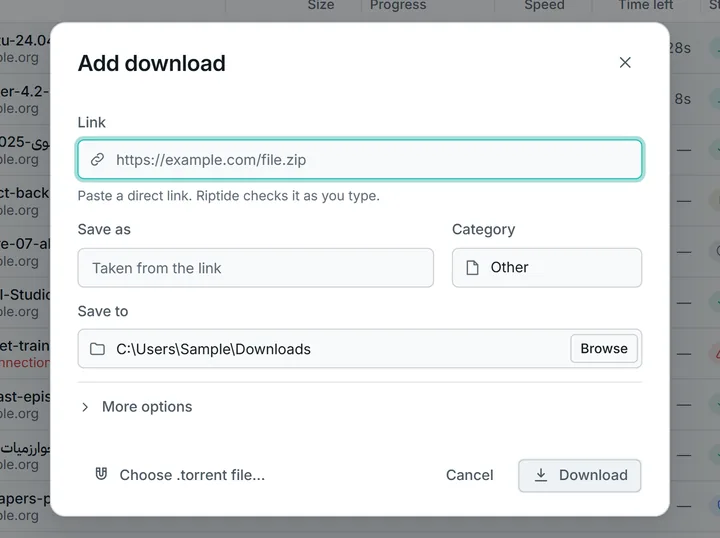This screenshot has width=720, height=538.
Task: Click the Progress column header behind the dialog
Action: coord(398,5)
